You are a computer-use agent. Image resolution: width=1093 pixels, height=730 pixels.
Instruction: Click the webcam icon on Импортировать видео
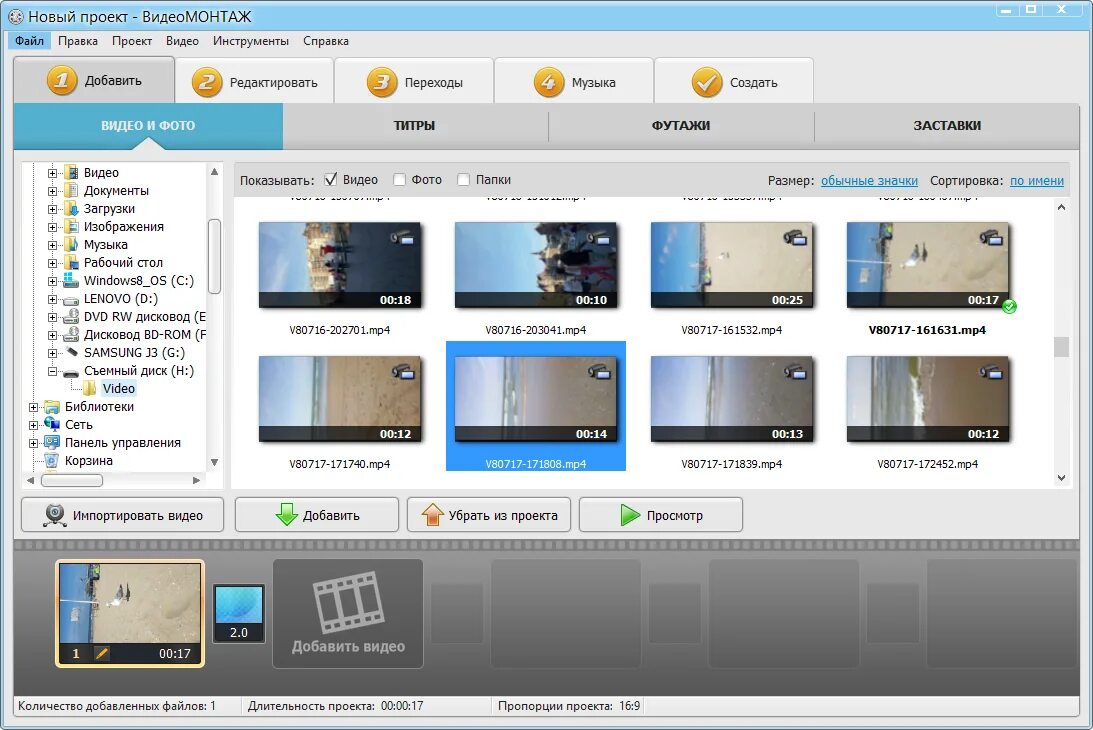tap(54, 515)
